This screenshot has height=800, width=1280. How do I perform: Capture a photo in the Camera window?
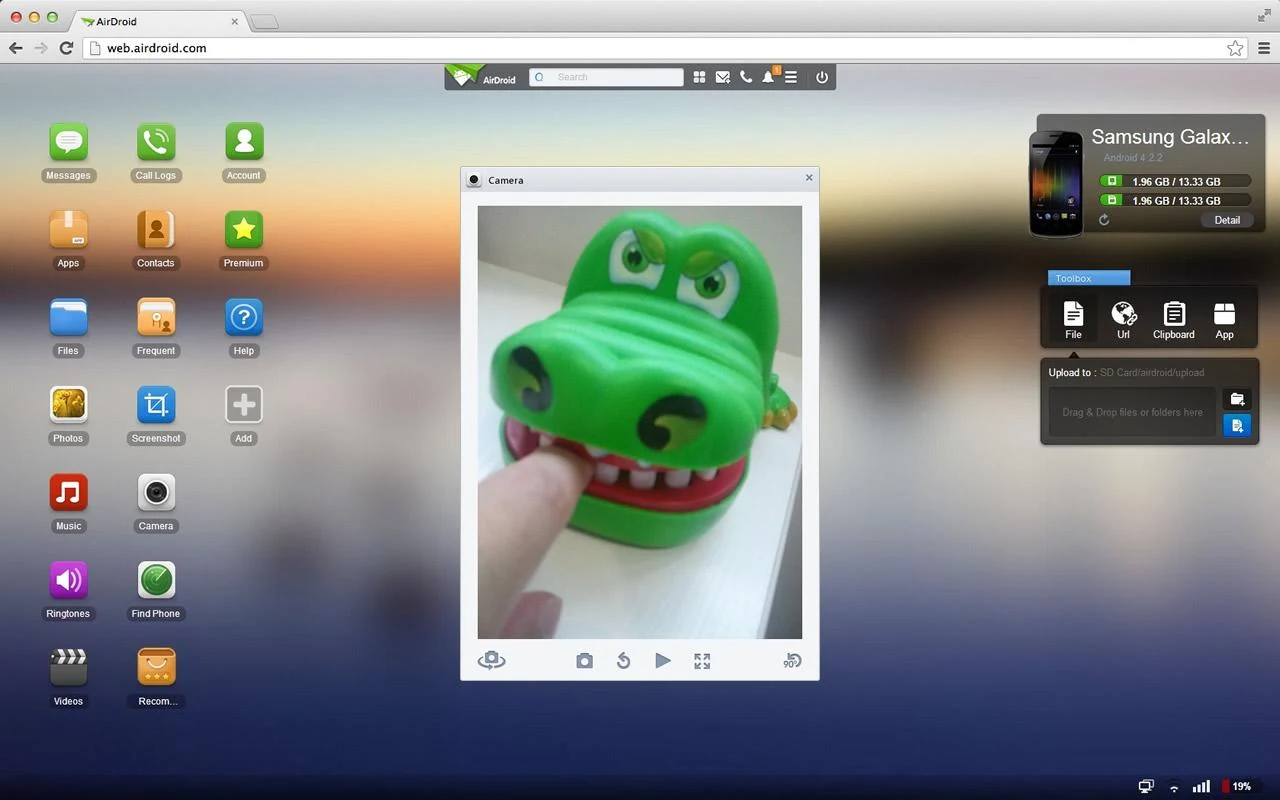click(584, 660)
